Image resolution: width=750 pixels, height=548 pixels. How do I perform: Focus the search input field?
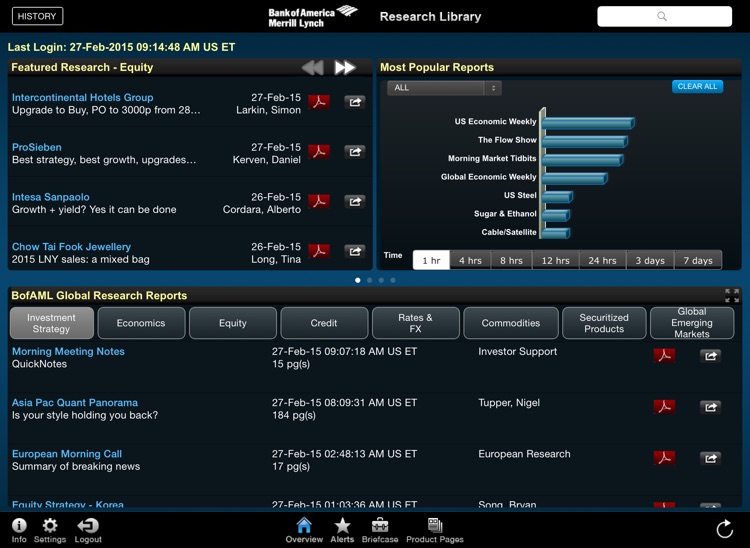click(664, 16)
